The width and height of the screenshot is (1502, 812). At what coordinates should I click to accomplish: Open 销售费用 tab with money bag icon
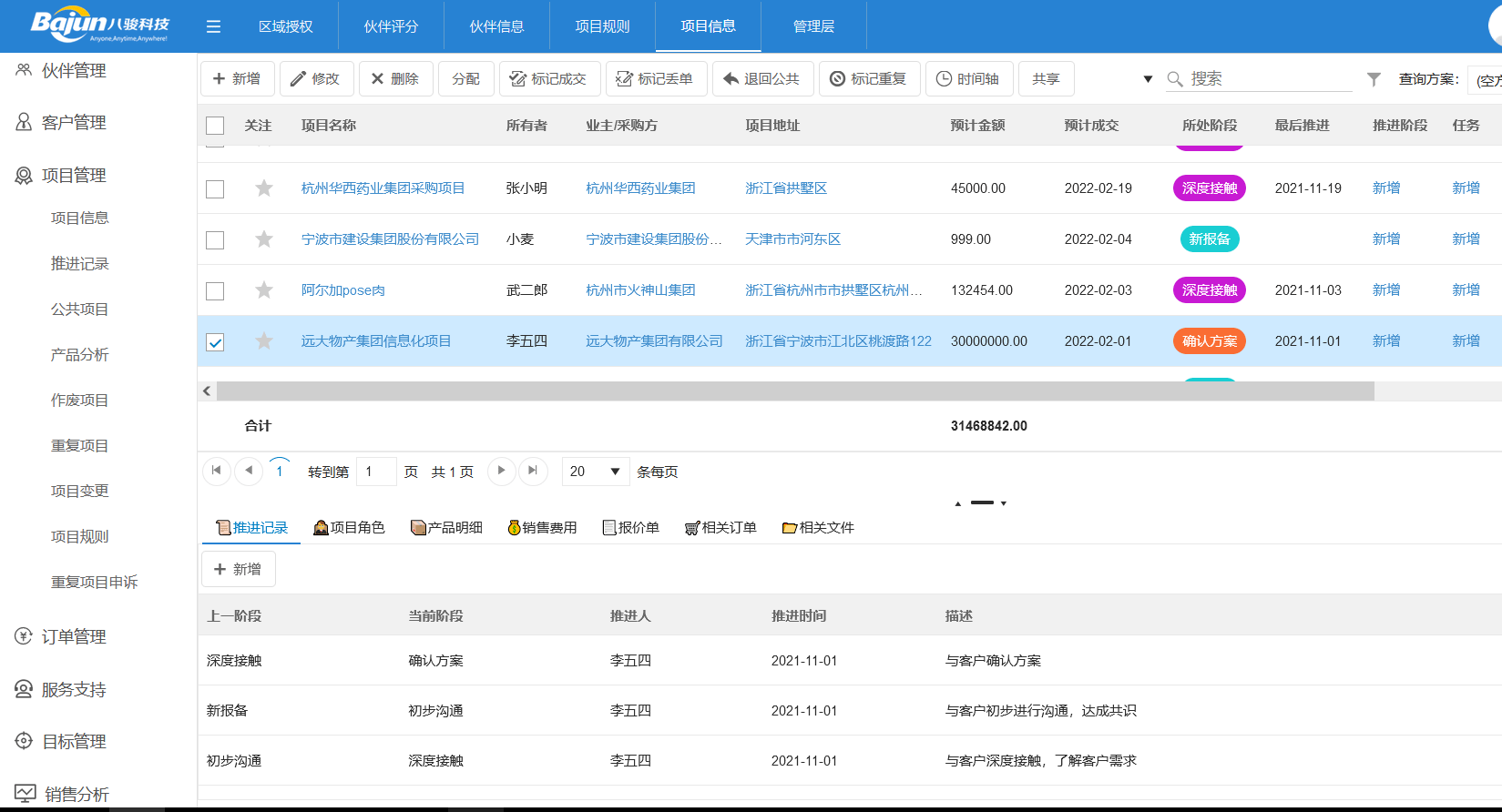point(542,528)
